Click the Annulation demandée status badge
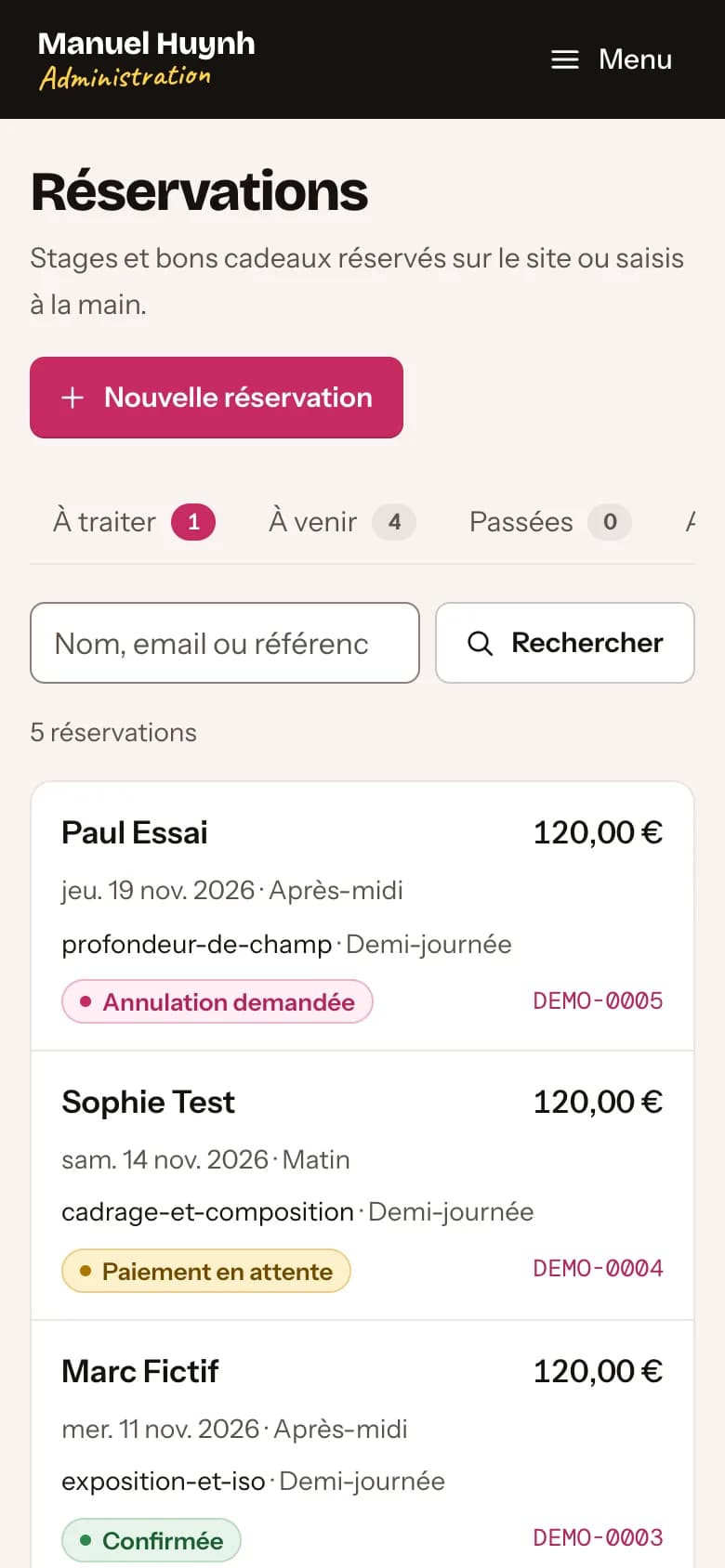Screen dimensions: 725x1568 [x=217, y=1002]
